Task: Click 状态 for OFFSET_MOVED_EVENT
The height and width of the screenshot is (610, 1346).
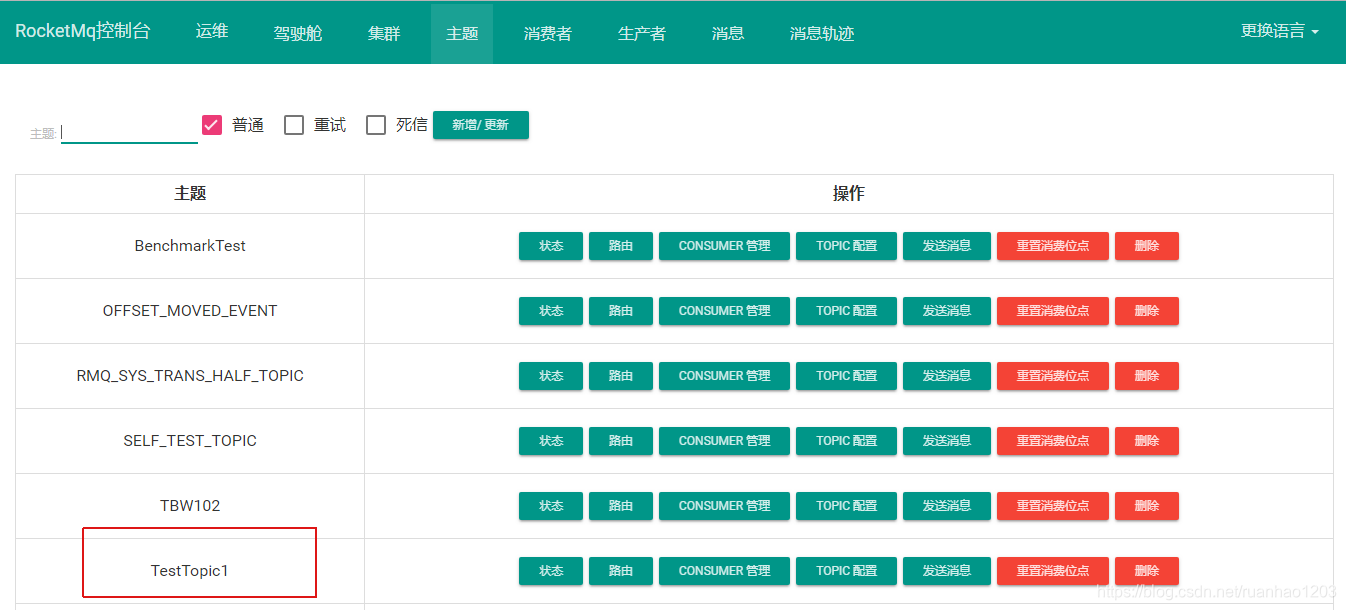Action: click(x=551, y=311)
